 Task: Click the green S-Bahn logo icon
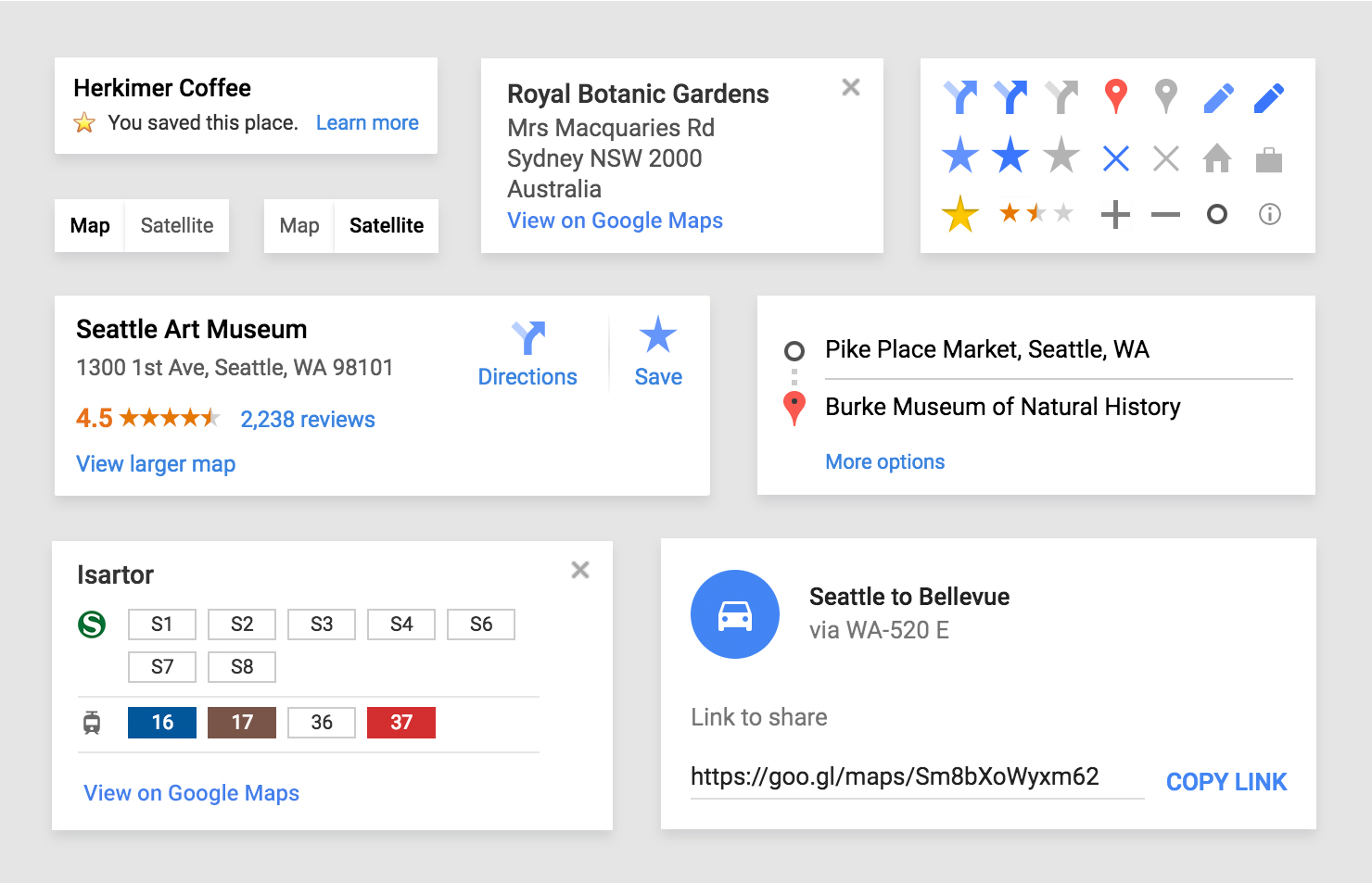click(x=92, y=624)
